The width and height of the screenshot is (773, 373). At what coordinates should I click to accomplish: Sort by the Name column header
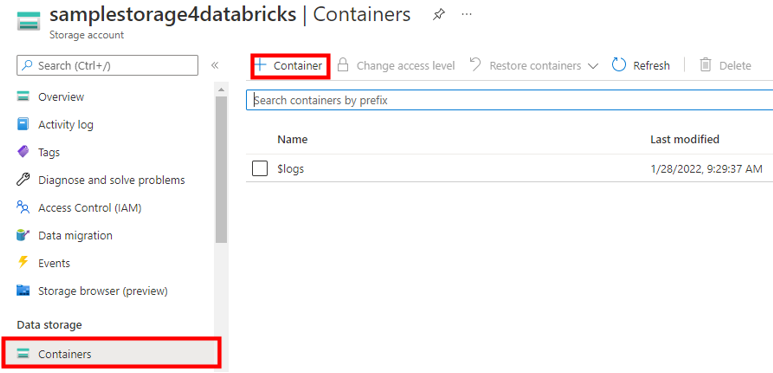292,139
